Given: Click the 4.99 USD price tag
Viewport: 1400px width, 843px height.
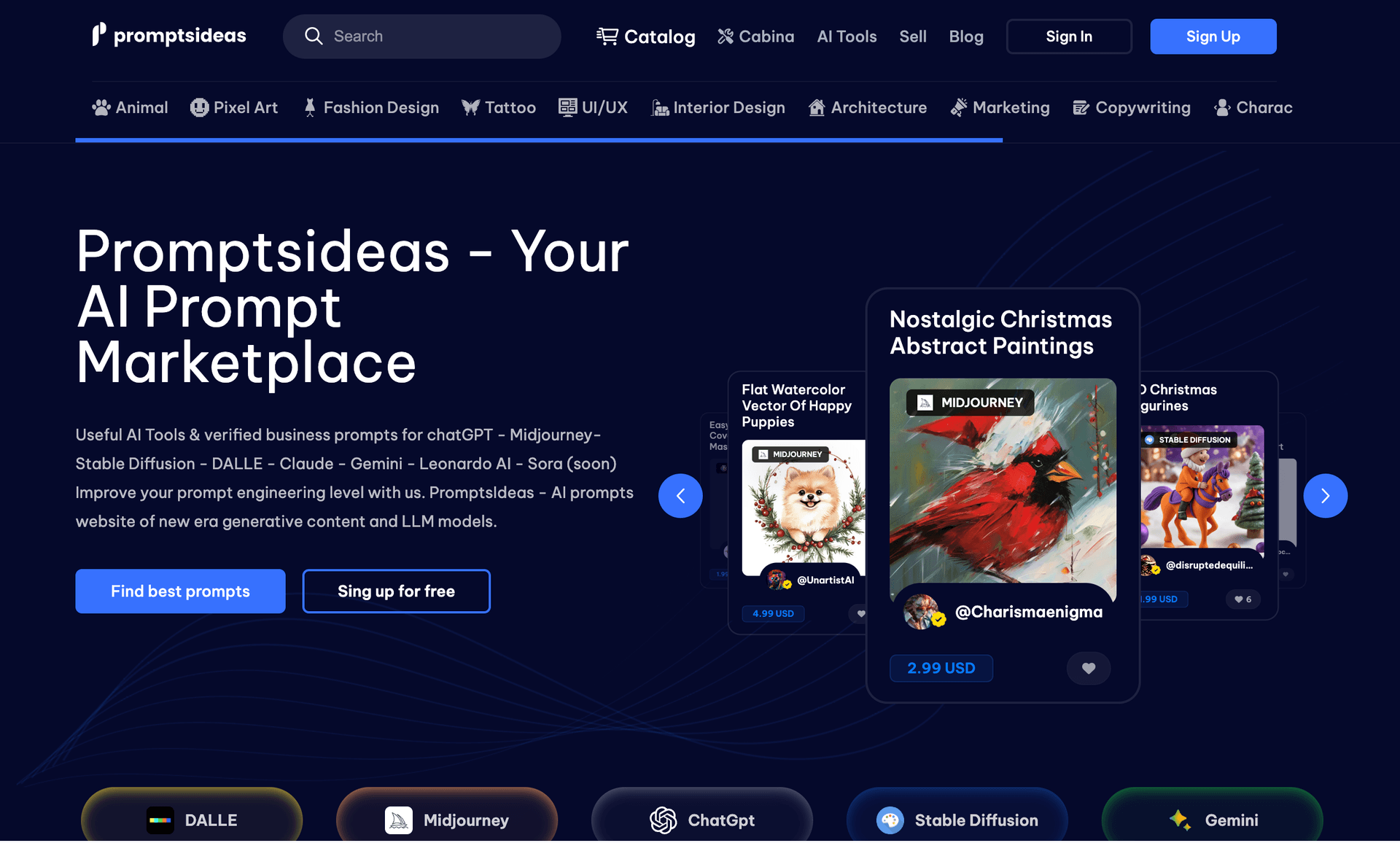Looking at the screenshot, I should 773,613.
